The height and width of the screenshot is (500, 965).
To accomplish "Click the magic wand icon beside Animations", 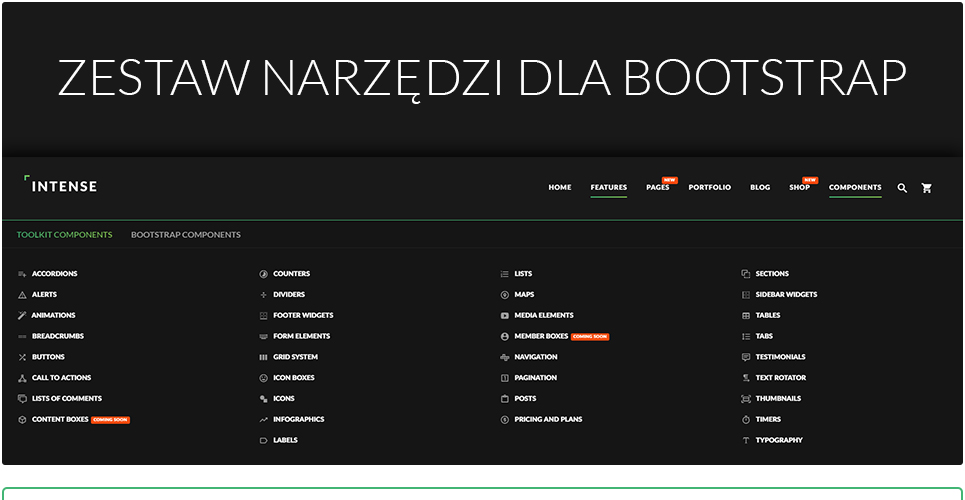I will click(x=22, y=315).
